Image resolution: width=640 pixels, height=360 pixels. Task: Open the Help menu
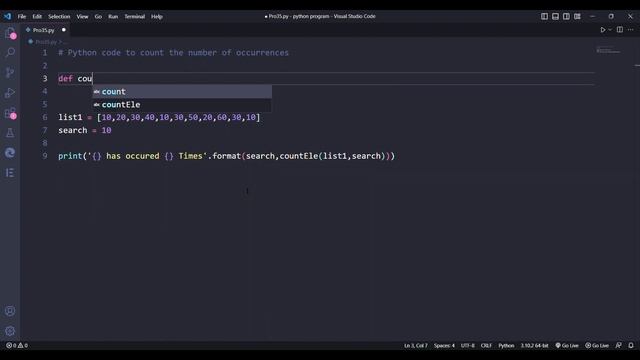[x=157, y=16]
